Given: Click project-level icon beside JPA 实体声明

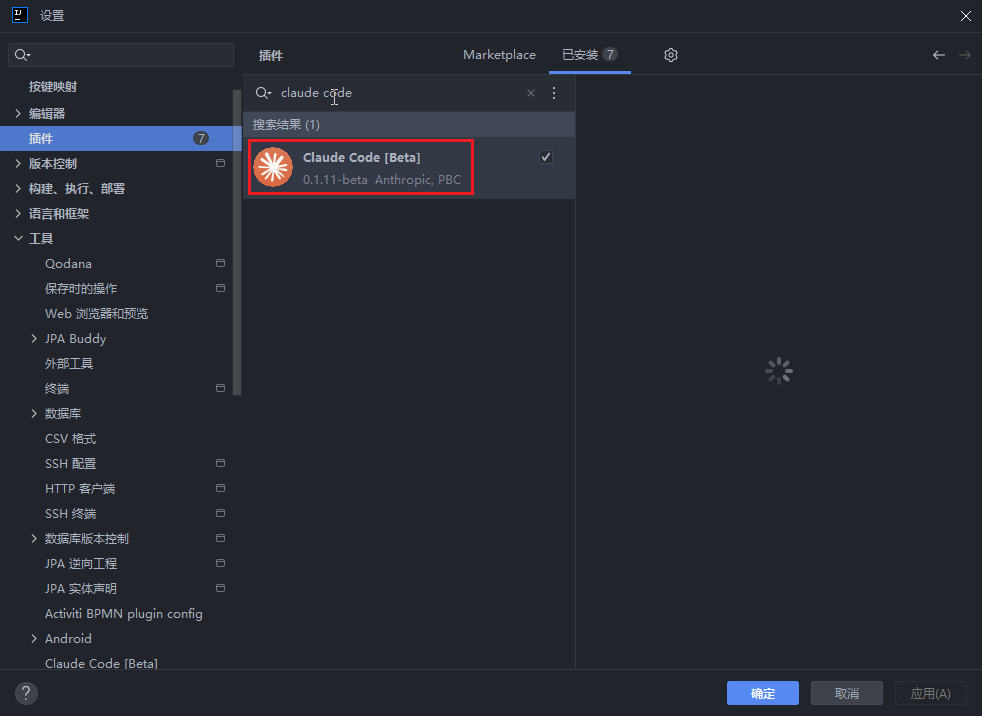Looking at the screenshot, I should pyautogui.click(x=220, y=588).
